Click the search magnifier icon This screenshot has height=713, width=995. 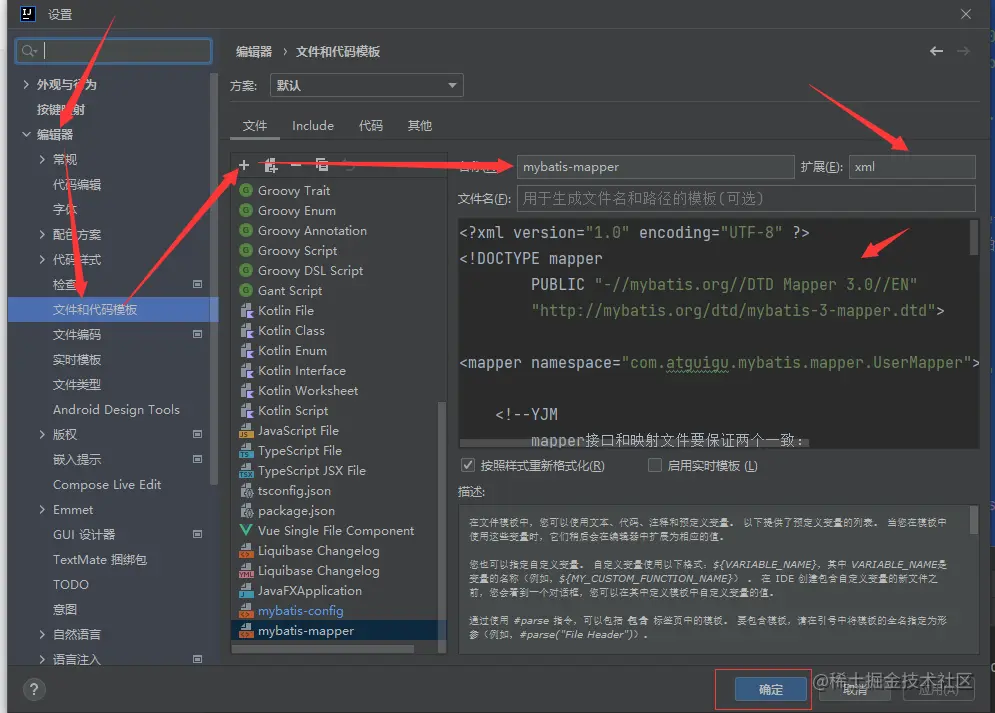tap(29, 51)
